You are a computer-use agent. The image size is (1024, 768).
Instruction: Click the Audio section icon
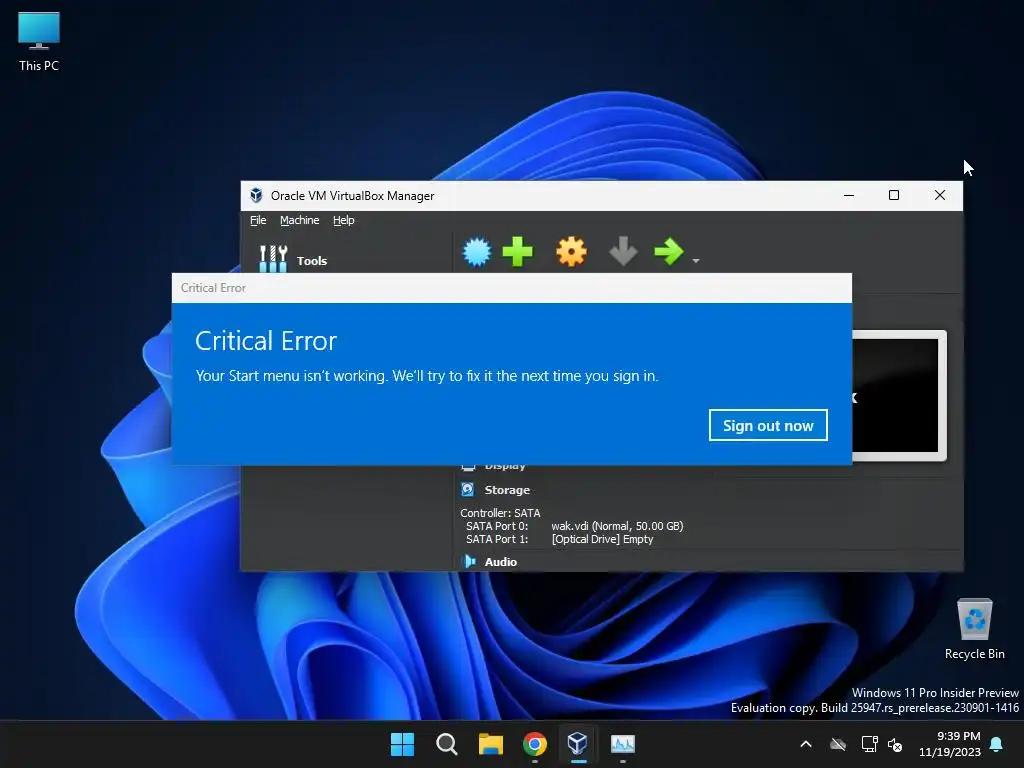point(469,562)
